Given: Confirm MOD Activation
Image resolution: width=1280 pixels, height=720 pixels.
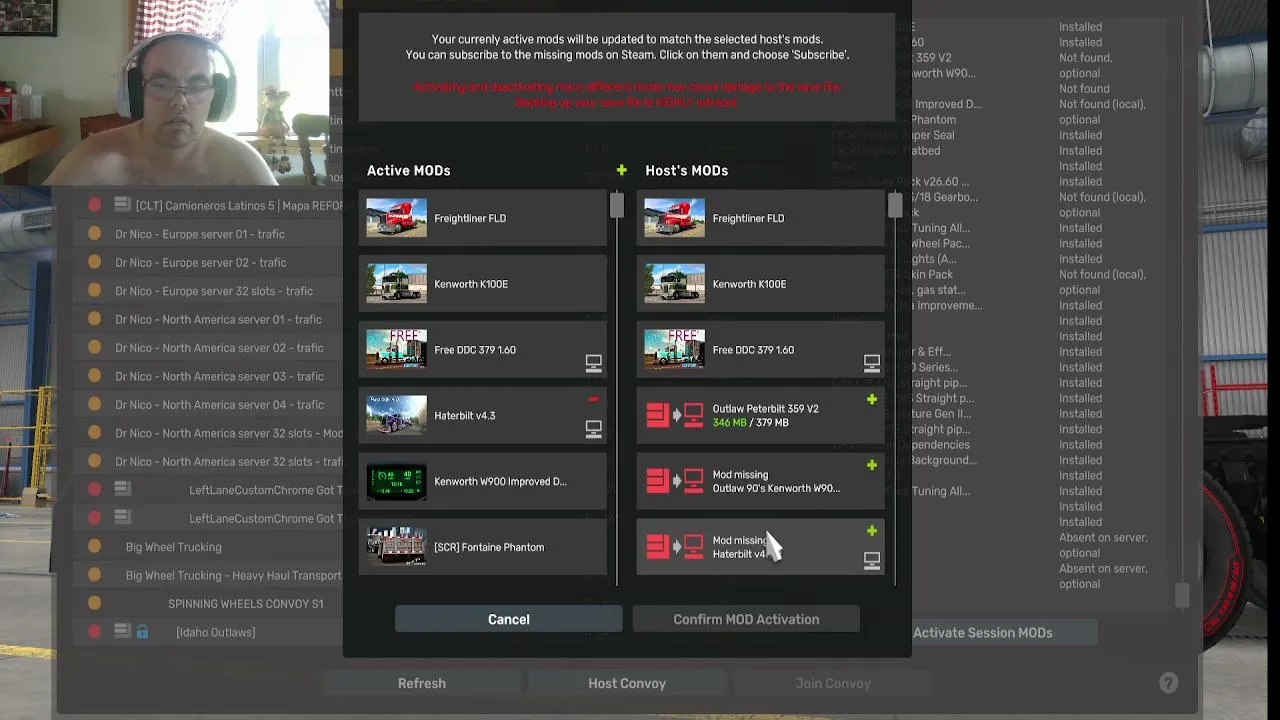Looking at the screenshot, I should coord(746,619).
